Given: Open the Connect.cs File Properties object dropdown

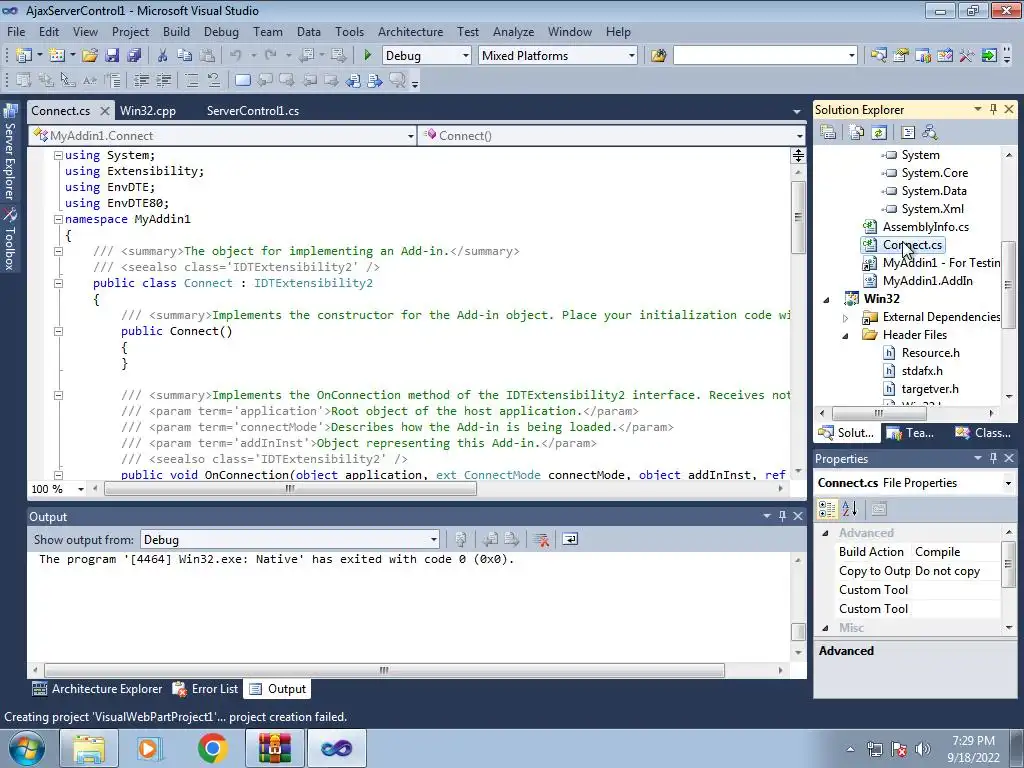Looking at the screenshot, I should click(1008, 483).
